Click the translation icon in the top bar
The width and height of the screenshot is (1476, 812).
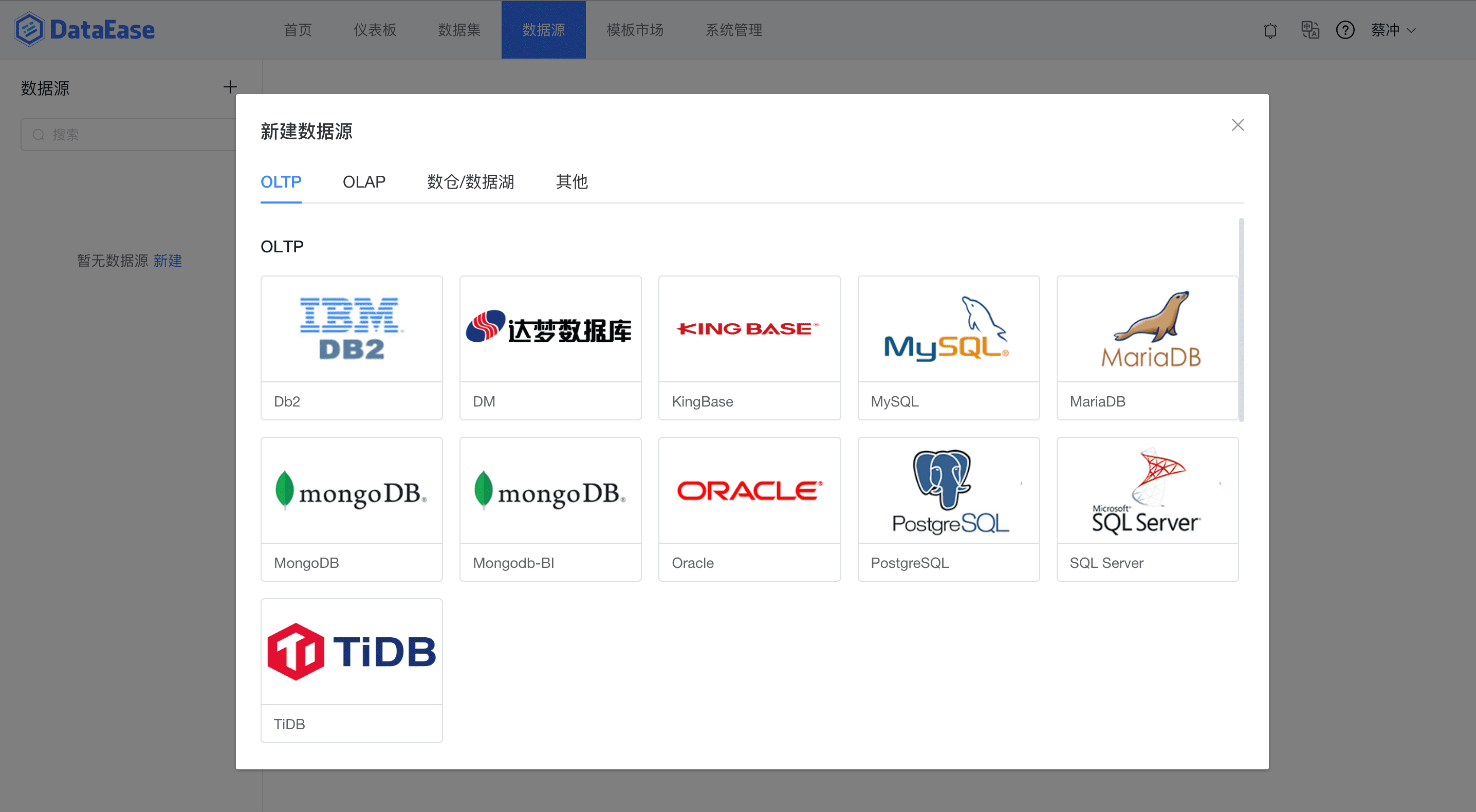click(1310, 30)
